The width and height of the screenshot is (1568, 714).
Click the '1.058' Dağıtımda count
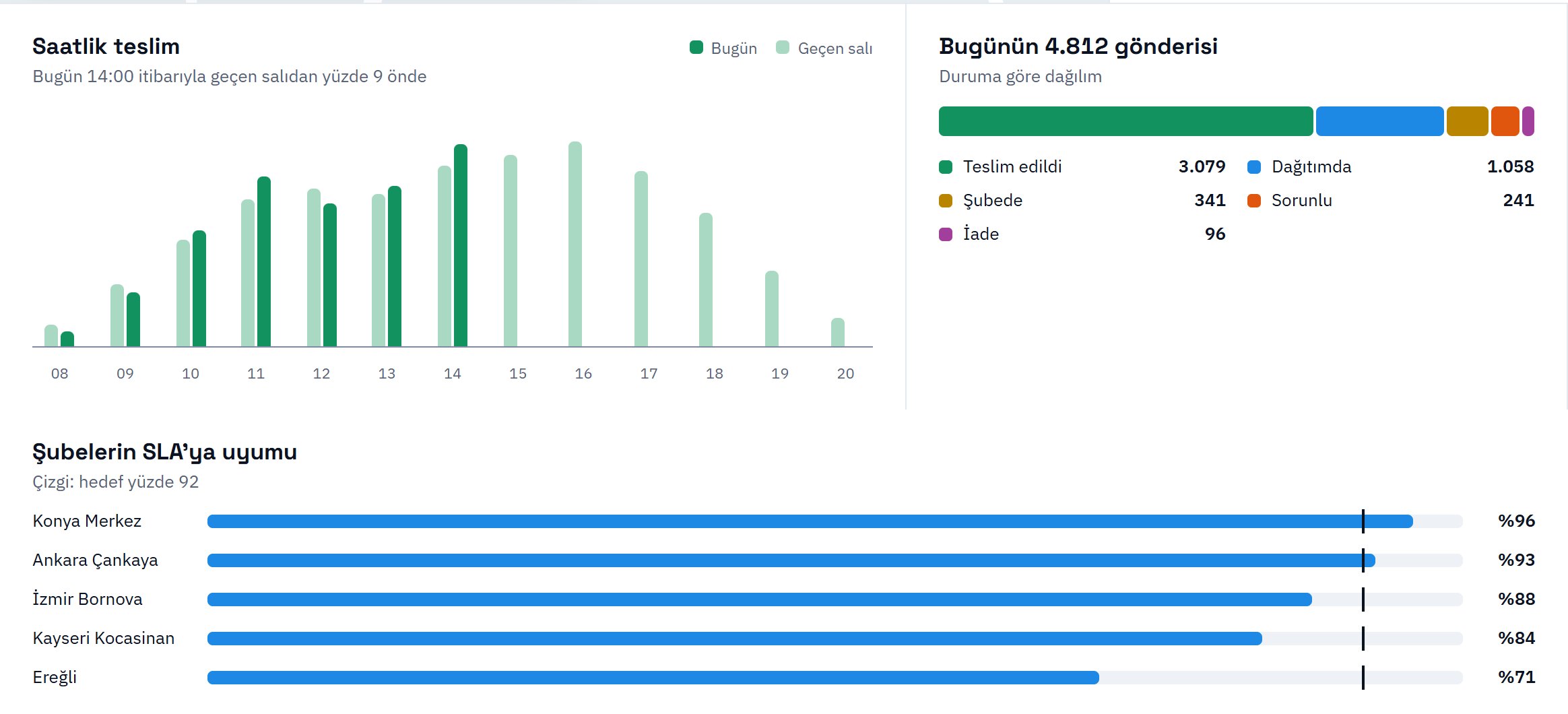pyautogui.click(x=1511, y=167)
